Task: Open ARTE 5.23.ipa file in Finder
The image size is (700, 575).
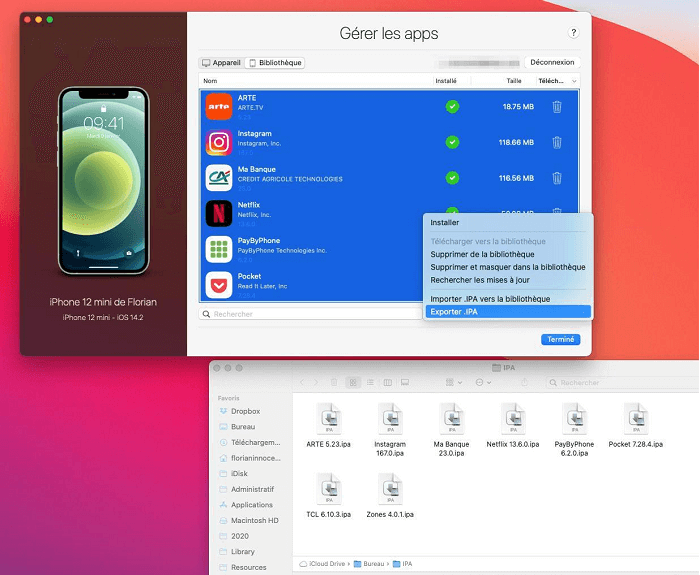Action: 329,425
